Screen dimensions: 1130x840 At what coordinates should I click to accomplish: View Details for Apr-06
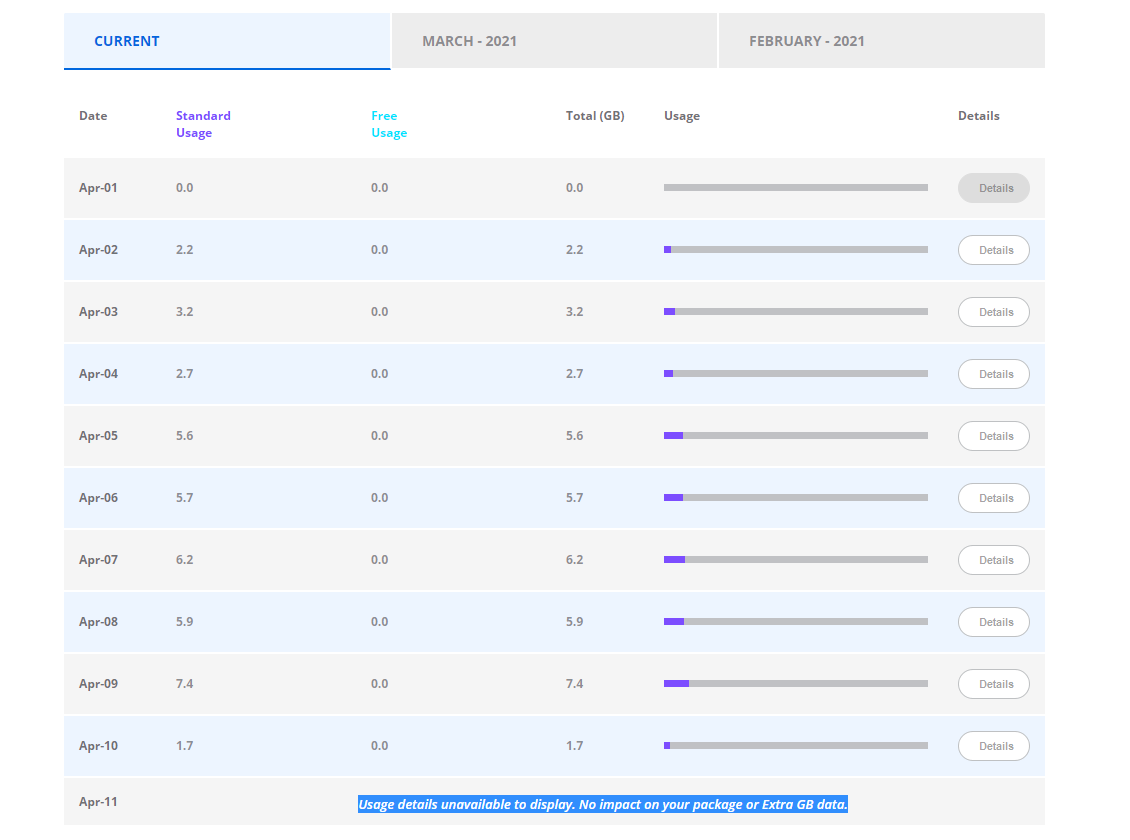[994, 498]
